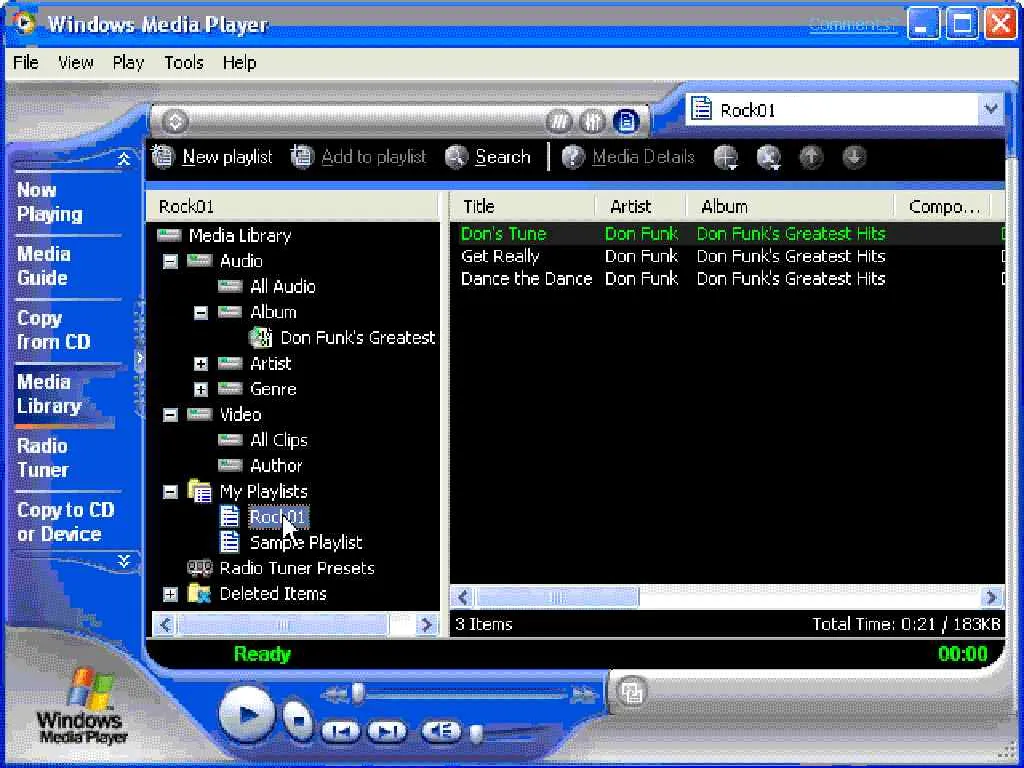1024x768 pixels.
Task: Switch to the Media Guide tab
Action: 43,266
